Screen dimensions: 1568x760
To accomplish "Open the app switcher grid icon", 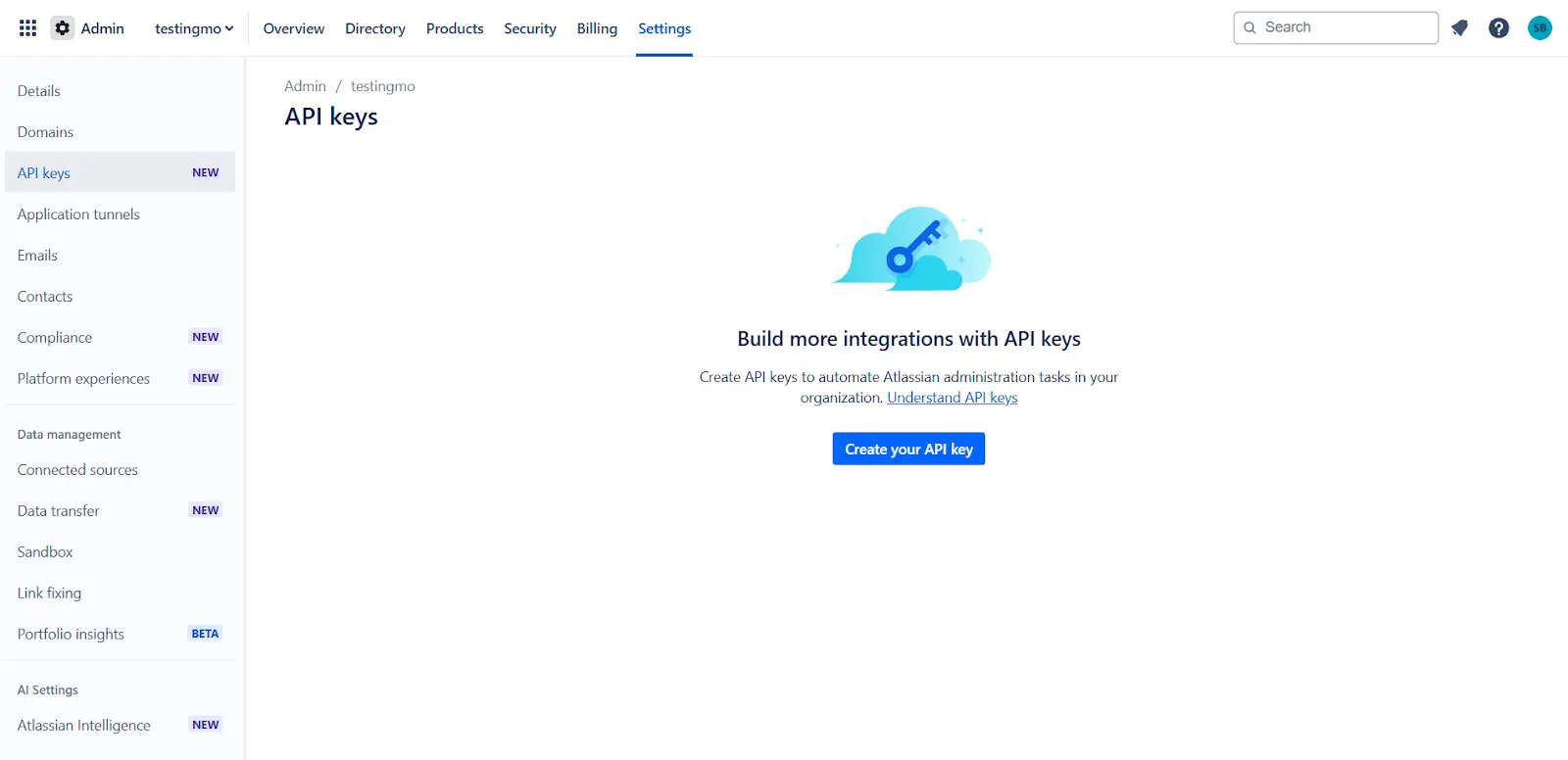I will pos(27,28).
